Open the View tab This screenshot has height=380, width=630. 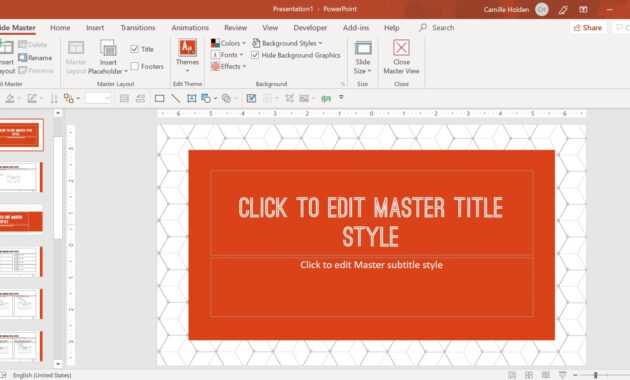click(x=270, y=28)
